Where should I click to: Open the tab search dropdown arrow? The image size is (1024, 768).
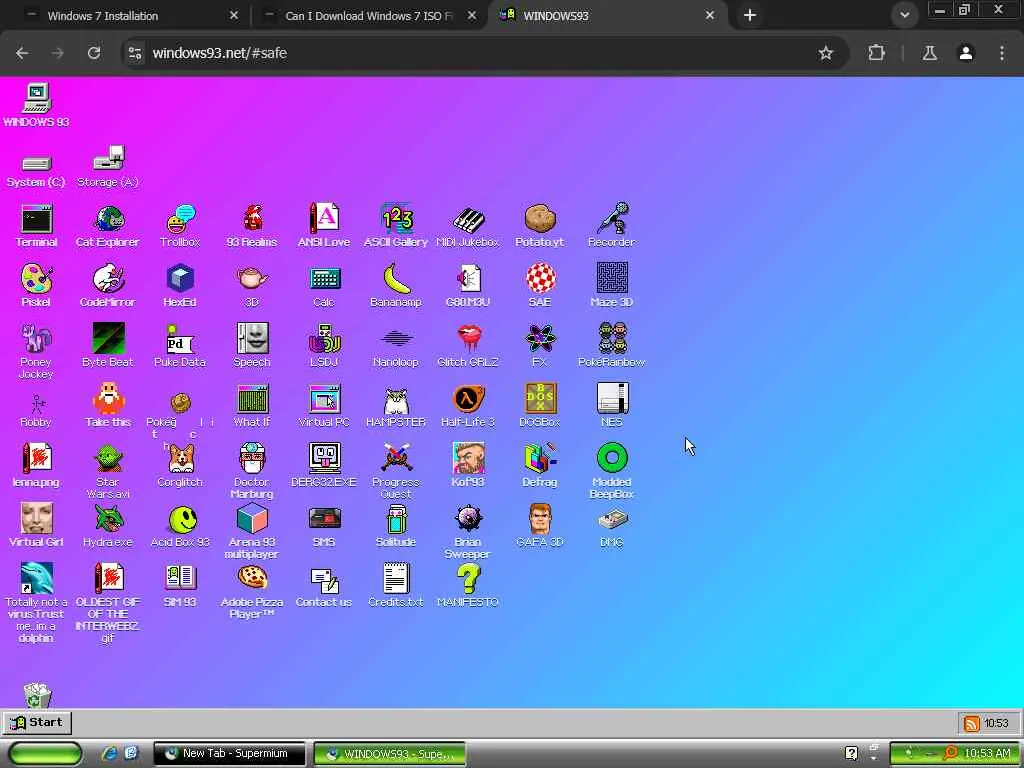pyautogui.click(x=904, y=15)
